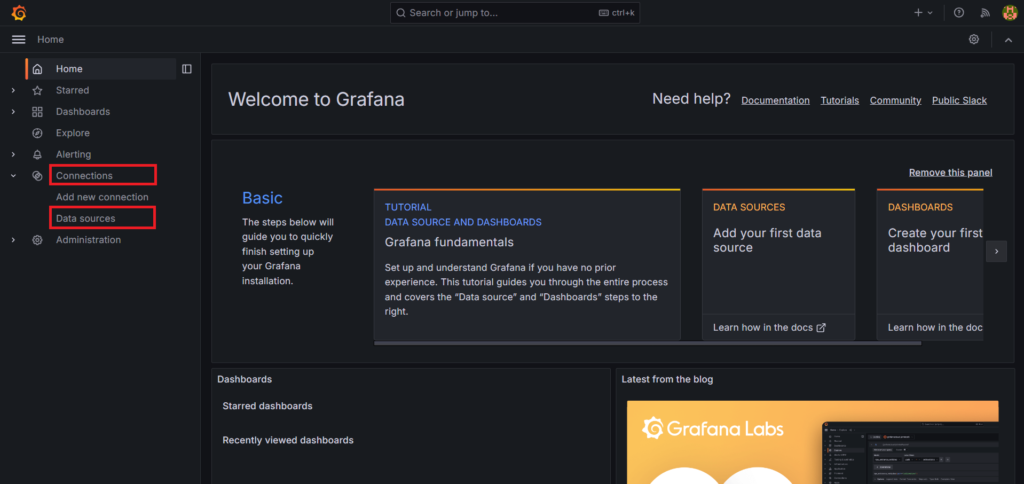Viewport: 1024px width, 484px height.
Task: Click the plus new item icon
Action: pos(918,12)
